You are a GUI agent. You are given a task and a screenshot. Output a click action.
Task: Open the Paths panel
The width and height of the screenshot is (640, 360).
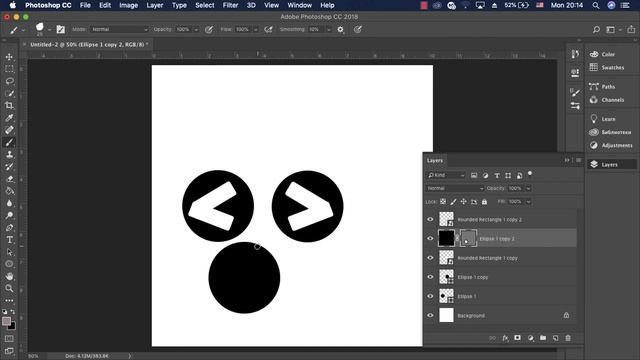coord(602,87)
